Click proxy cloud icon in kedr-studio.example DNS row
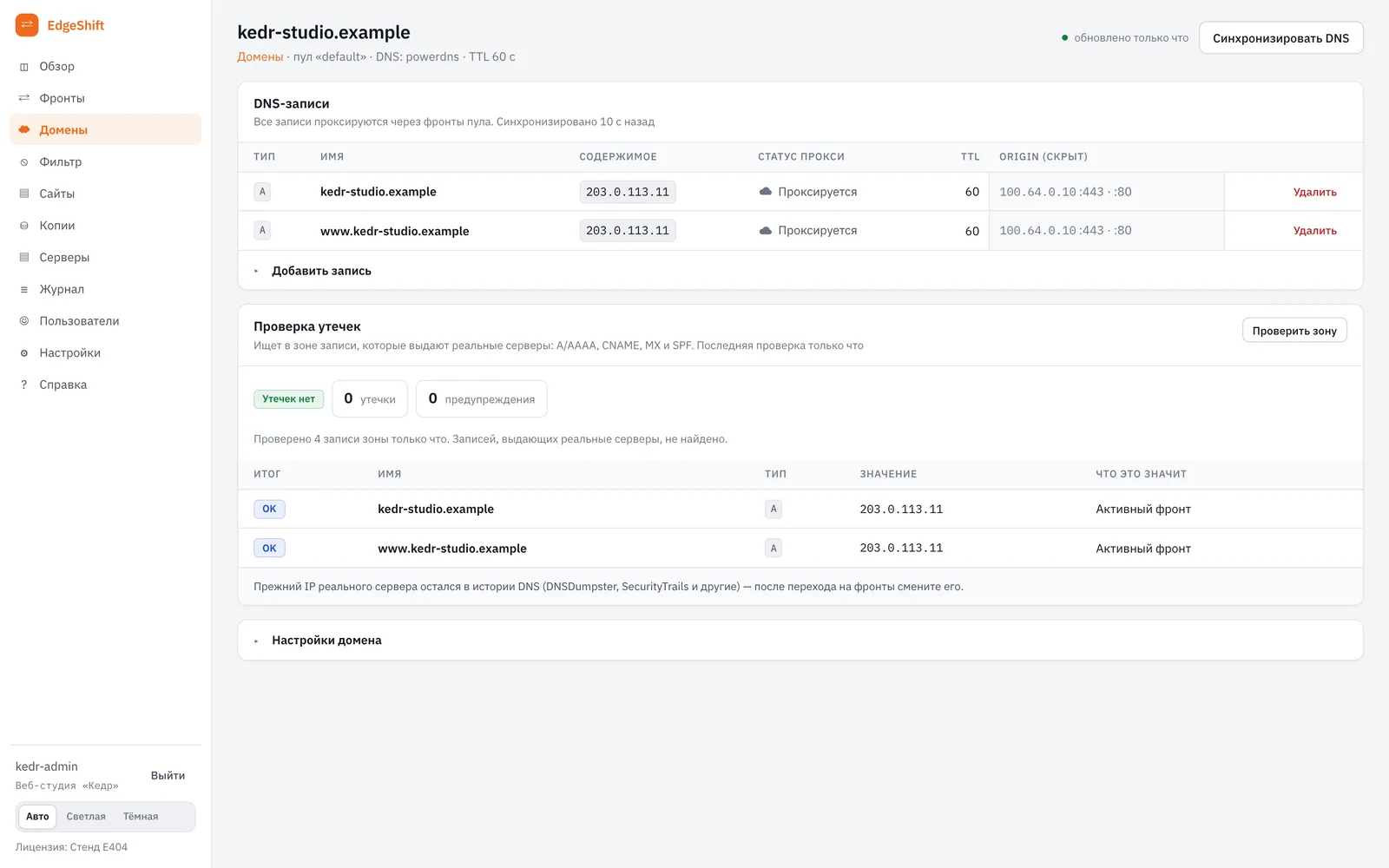 tap(766, 192)
